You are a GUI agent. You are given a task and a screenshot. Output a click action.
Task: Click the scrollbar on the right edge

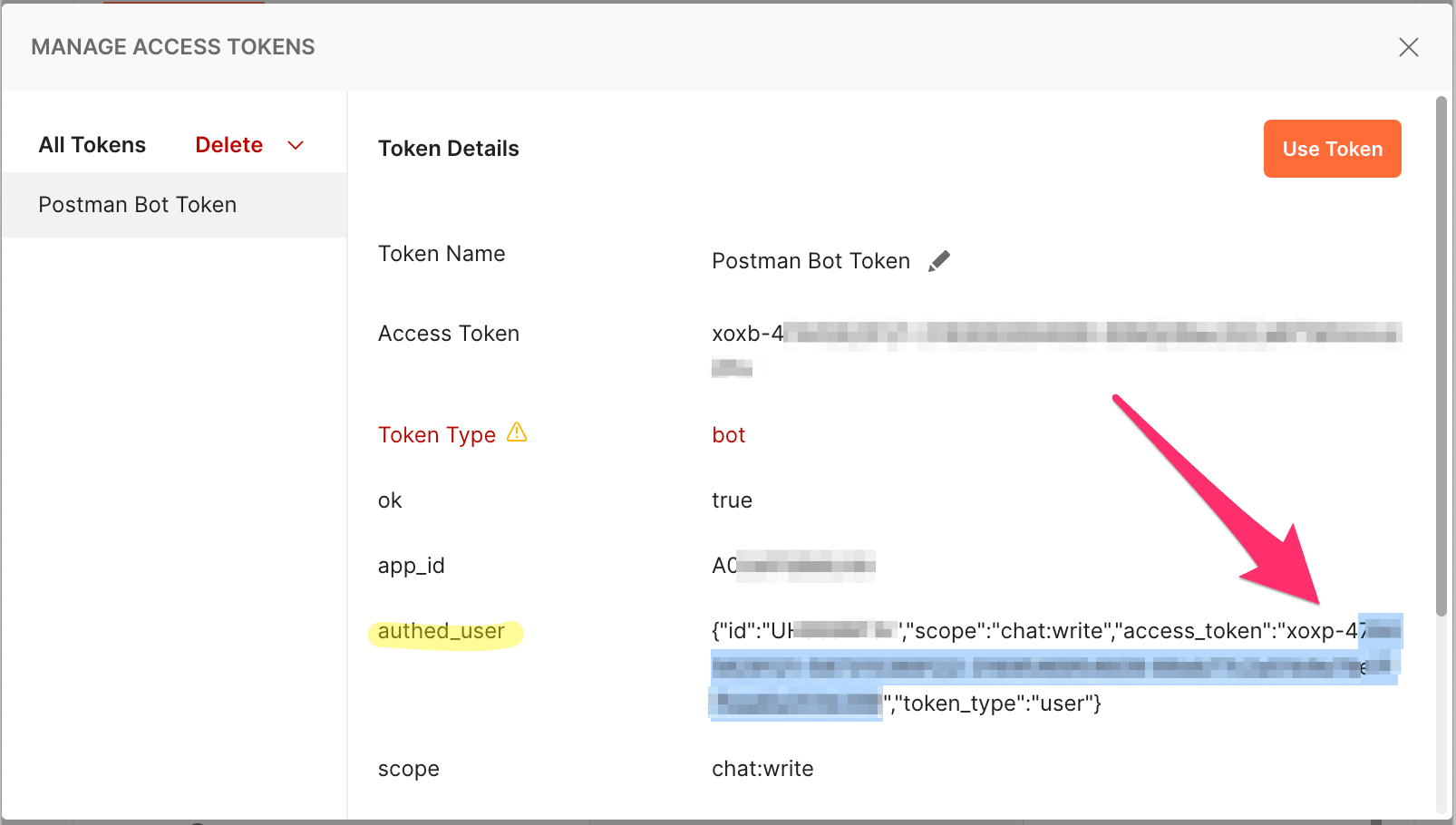tap(1442, 363)
